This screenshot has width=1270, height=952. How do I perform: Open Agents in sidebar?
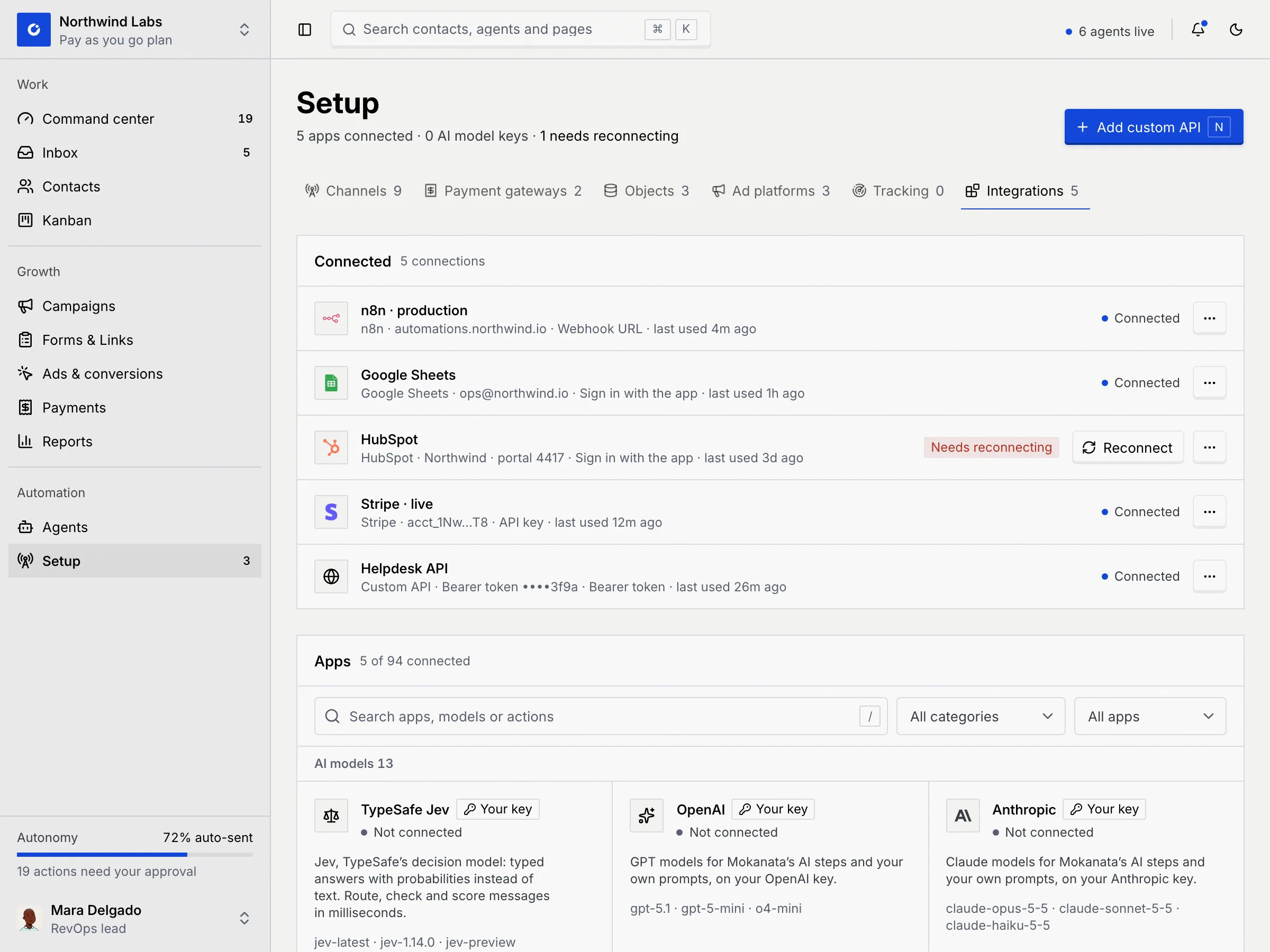pos(135,527)
